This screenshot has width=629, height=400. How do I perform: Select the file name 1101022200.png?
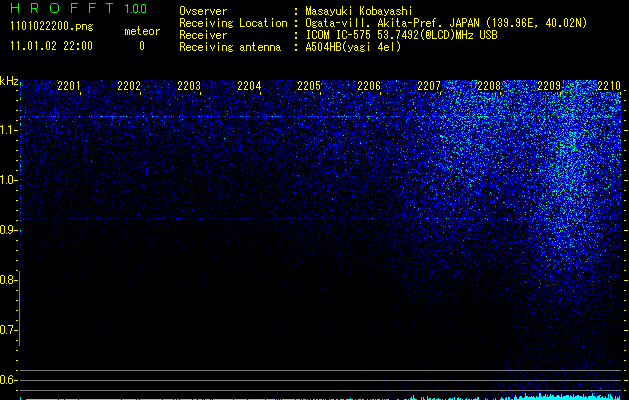pyautogui.click(x=52, y=27)
